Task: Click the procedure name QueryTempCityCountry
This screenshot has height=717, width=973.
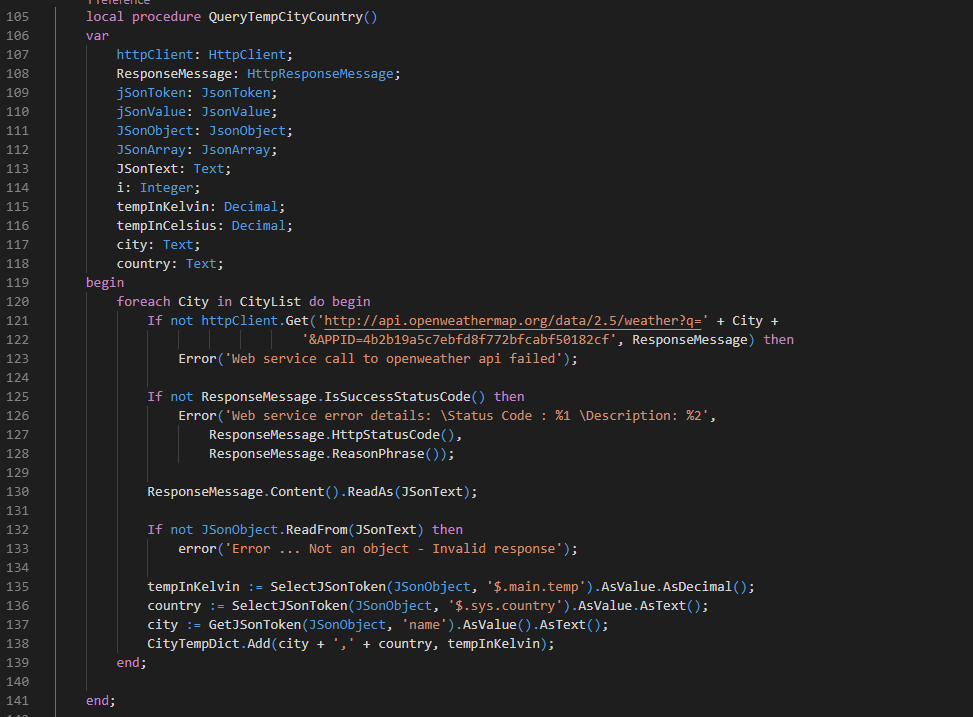Action: click(285, 17)
